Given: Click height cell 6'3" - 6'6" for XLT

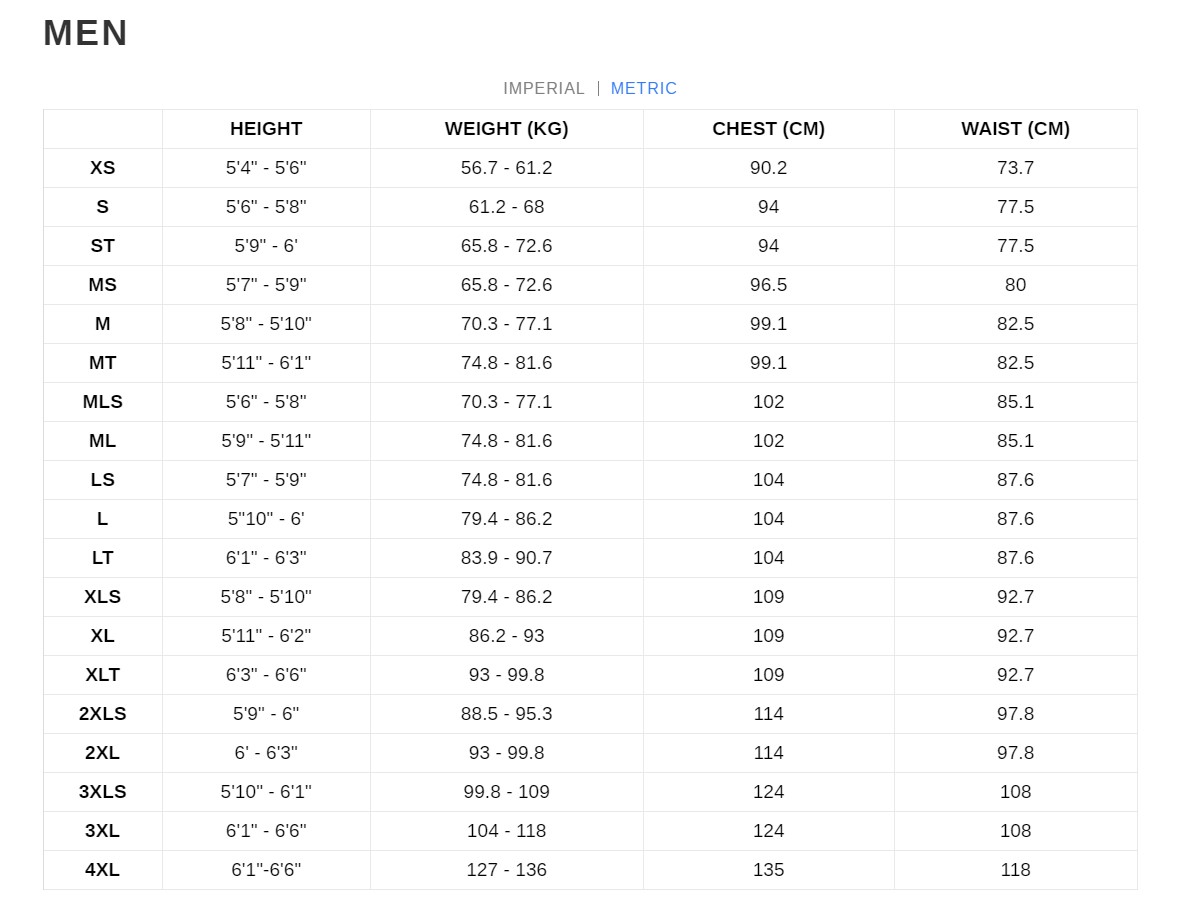Looking at the screenshot, I should [266, 674].
